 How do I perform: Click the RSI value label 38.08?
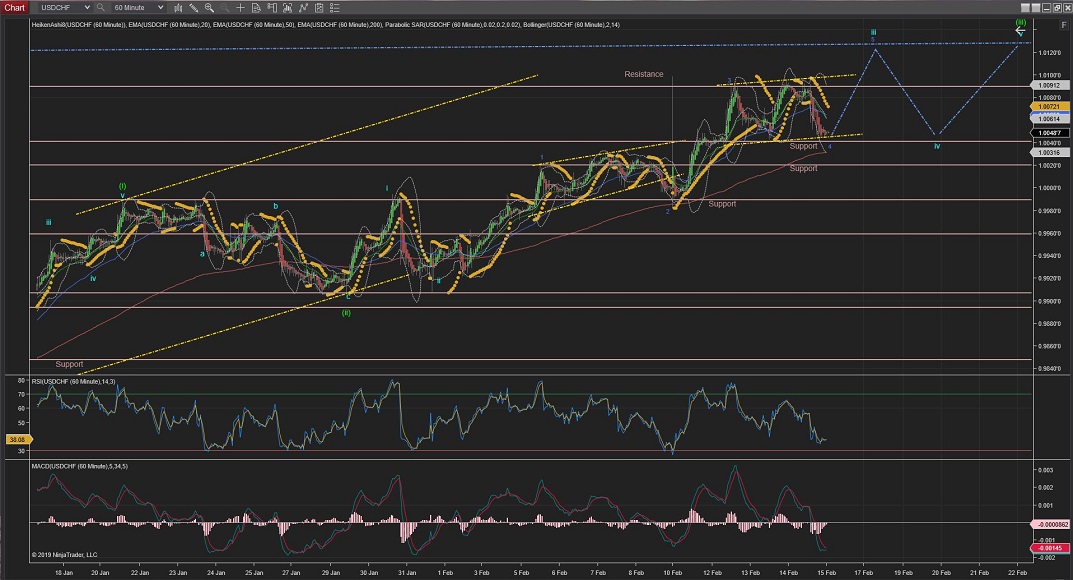point(14,439)
